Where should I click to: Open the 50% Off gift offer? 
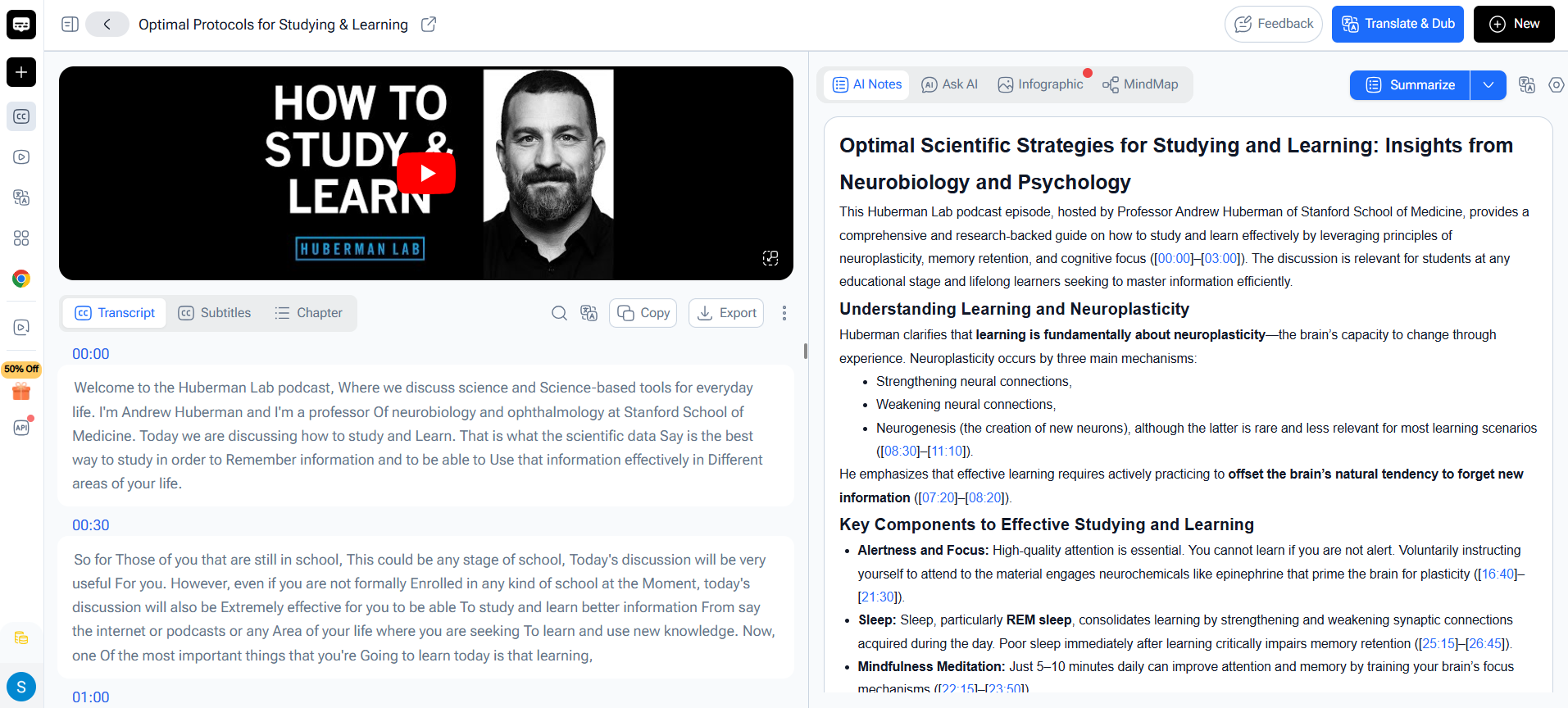tap(21, 382)
